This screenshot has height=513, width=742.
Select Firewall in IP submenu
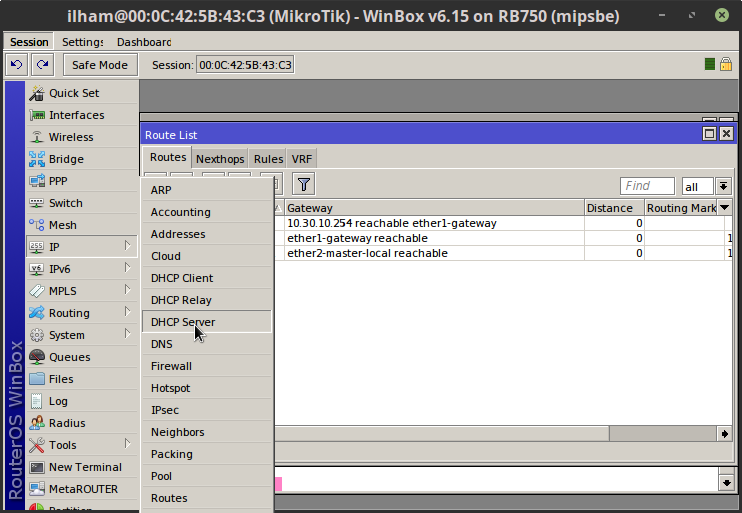(207, 366)
